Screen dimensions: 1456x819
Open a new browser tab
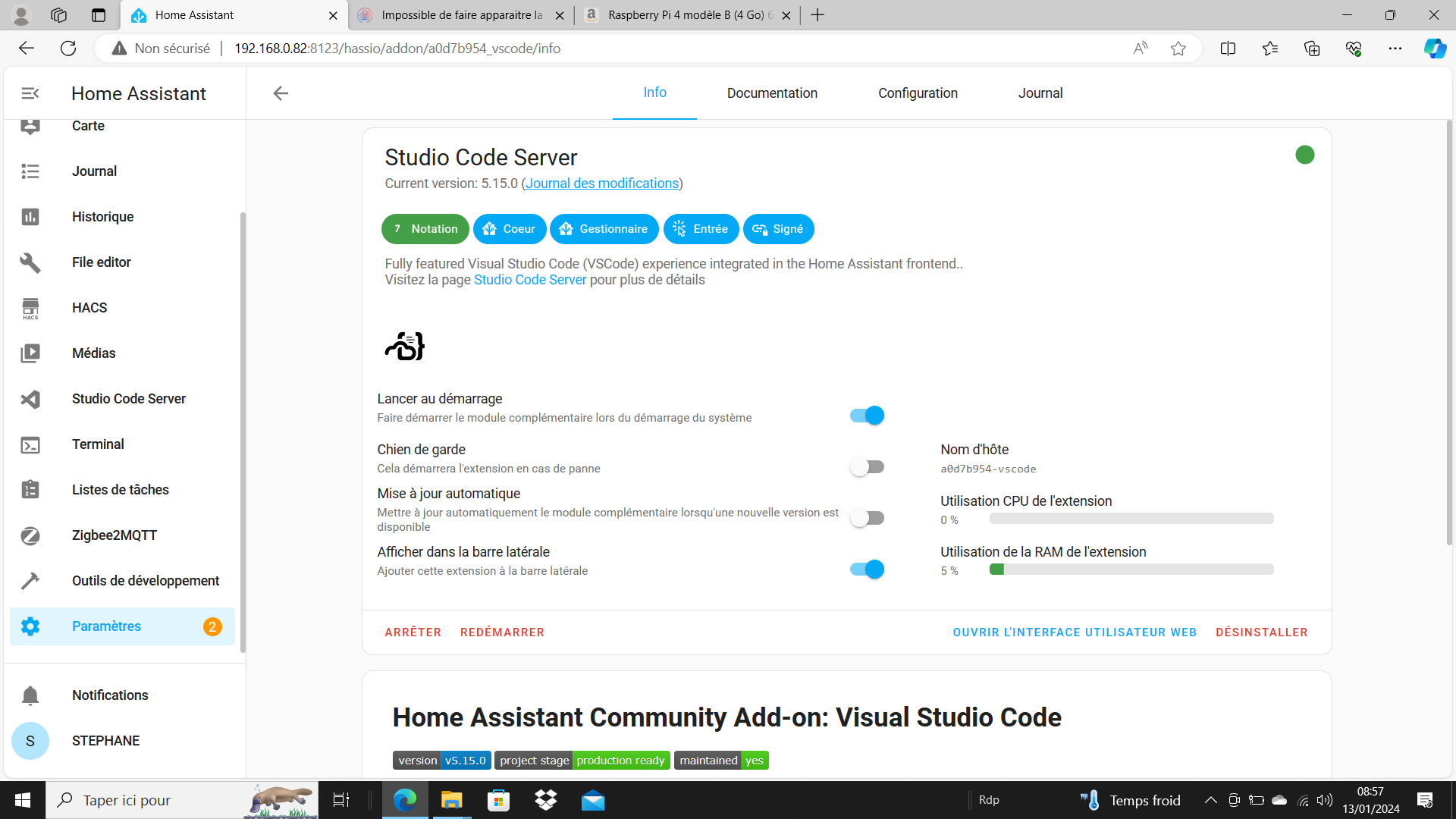817,15
